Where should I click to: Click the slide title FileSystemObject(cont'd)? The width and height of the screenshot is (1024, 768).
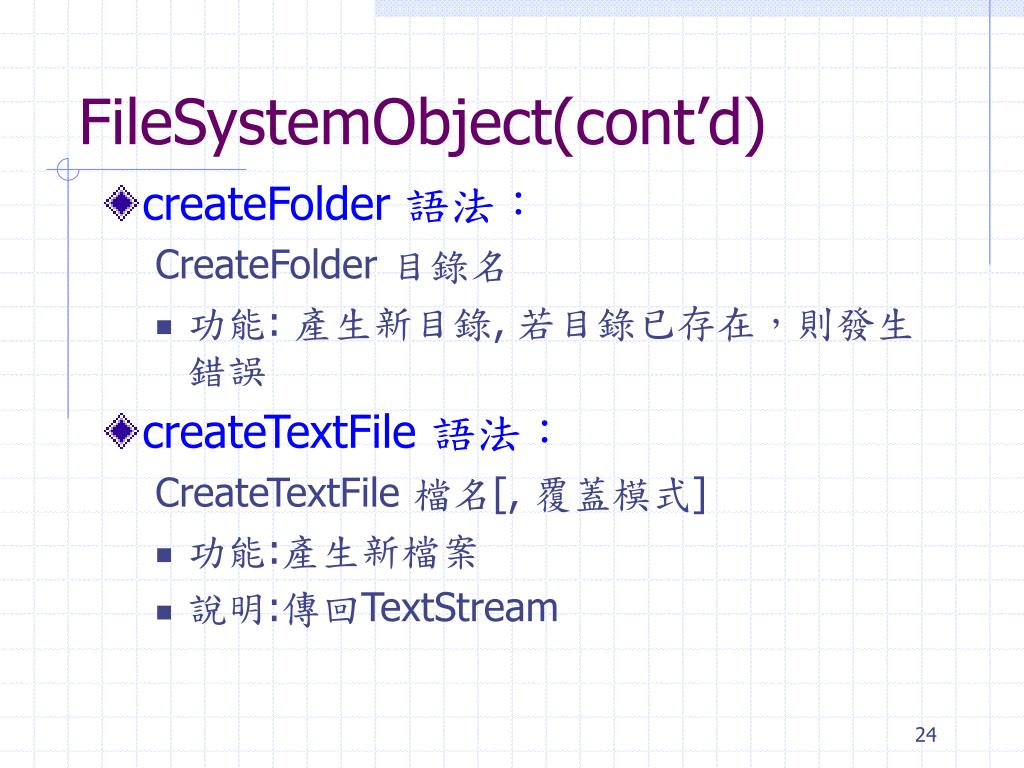[422, 124]
